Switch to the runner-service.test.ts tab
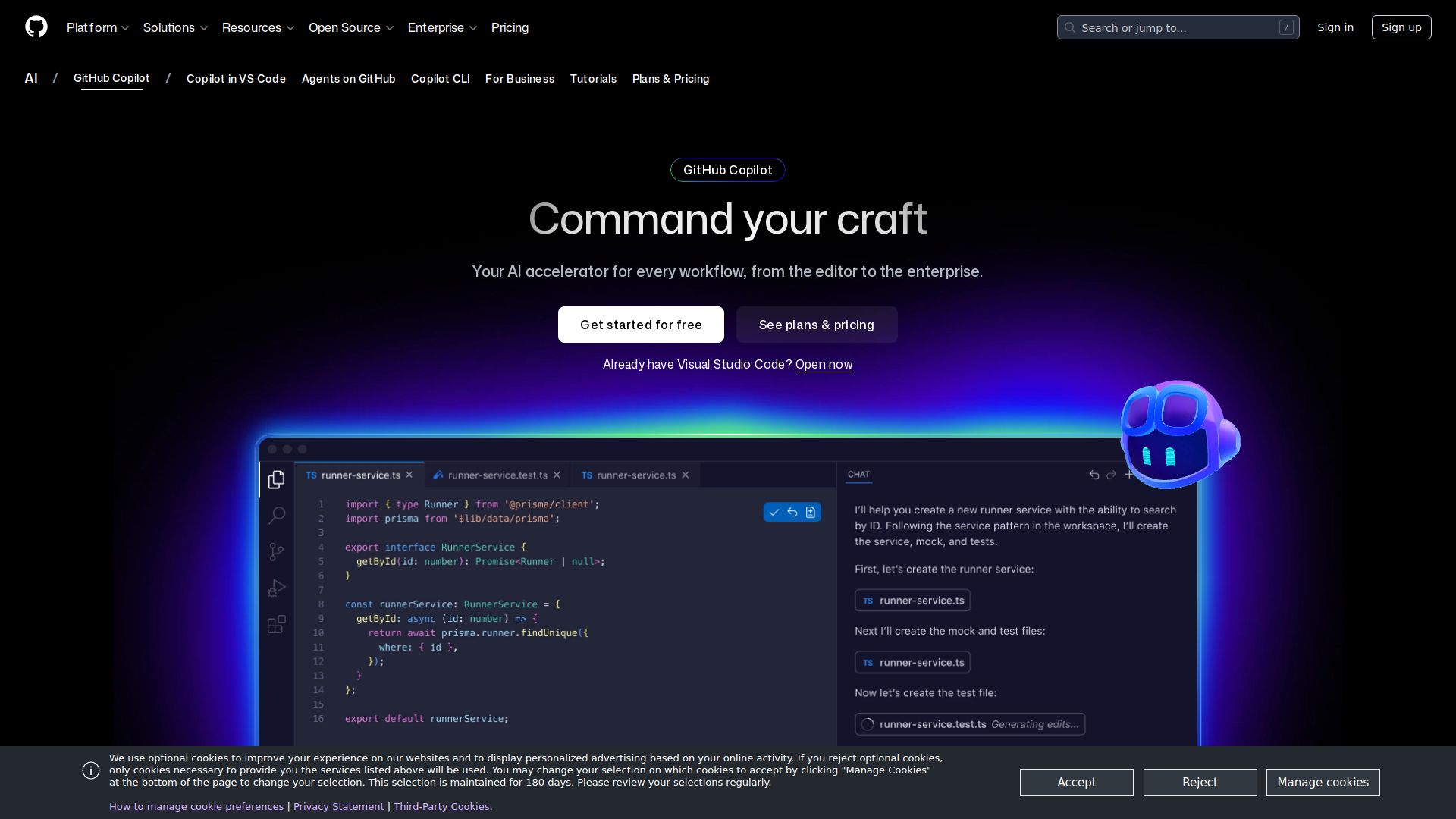This screenshot has width=1456, height=819. [x=497, y=475]
